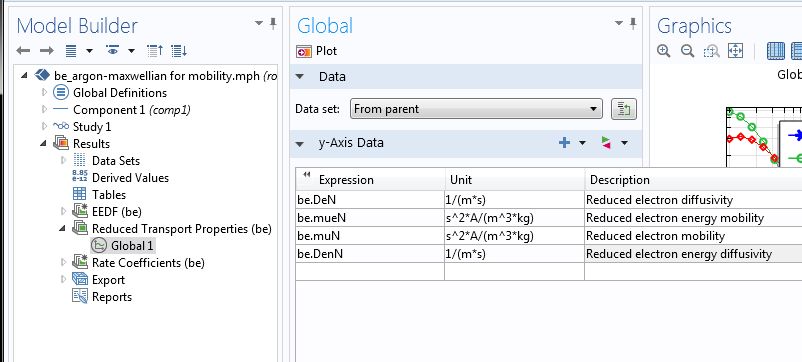Open the Data set From parent dropdown

pos(475,109)
